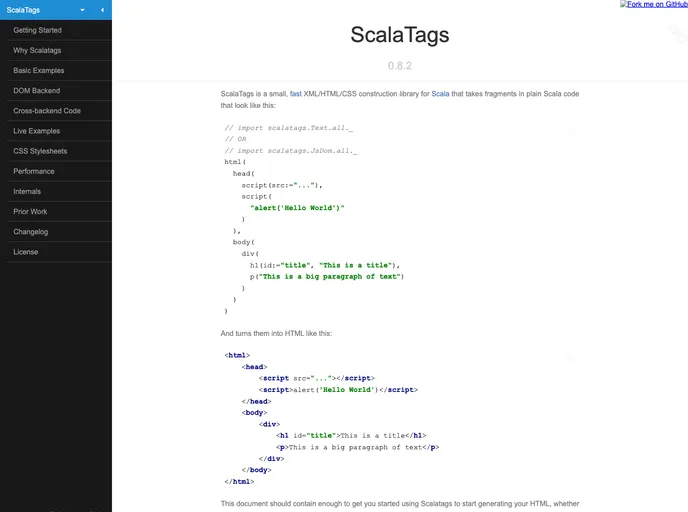This screenshot has width=688, height=512.
Task: Open the Getting Started section
Action: pos(59,30)
